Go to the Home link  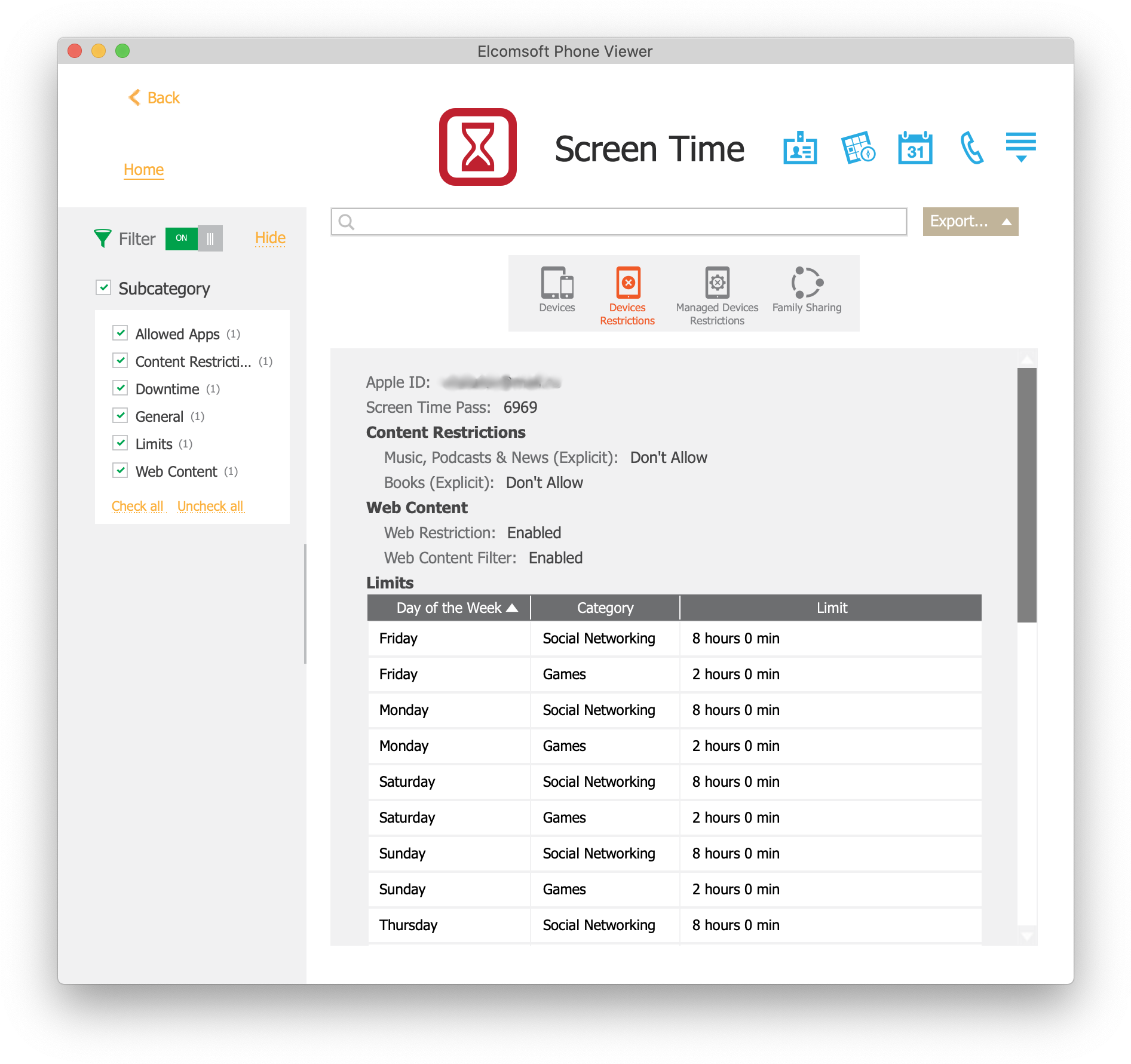pos(143,170)
